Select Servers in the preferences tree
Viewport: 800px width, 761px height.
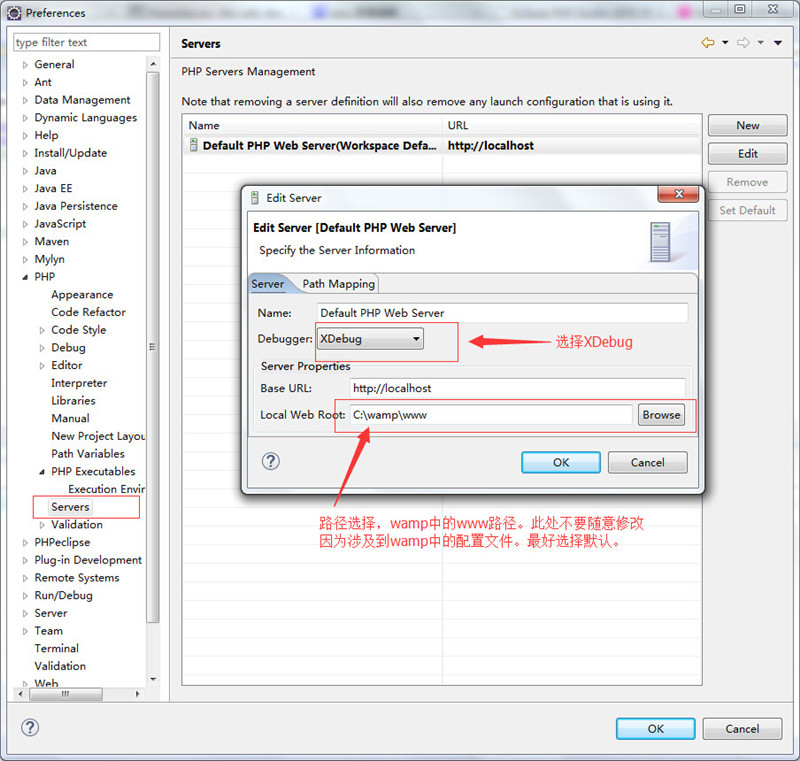(70, 507)
